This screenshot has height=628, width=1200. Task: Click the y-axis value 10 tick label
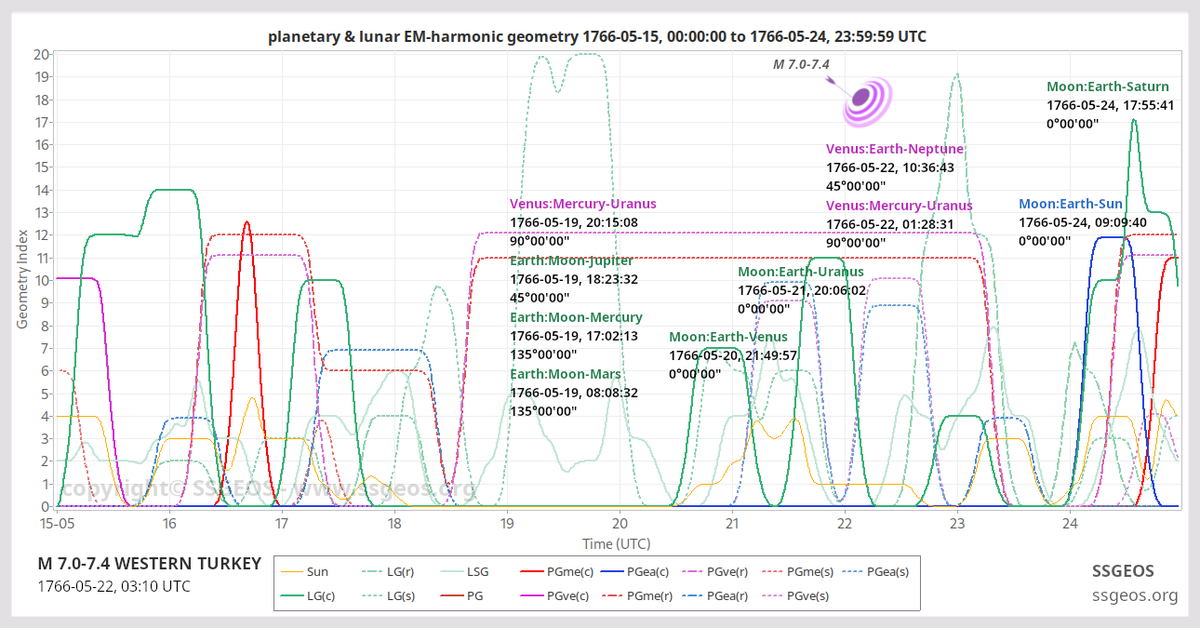[x=42, y=280]
